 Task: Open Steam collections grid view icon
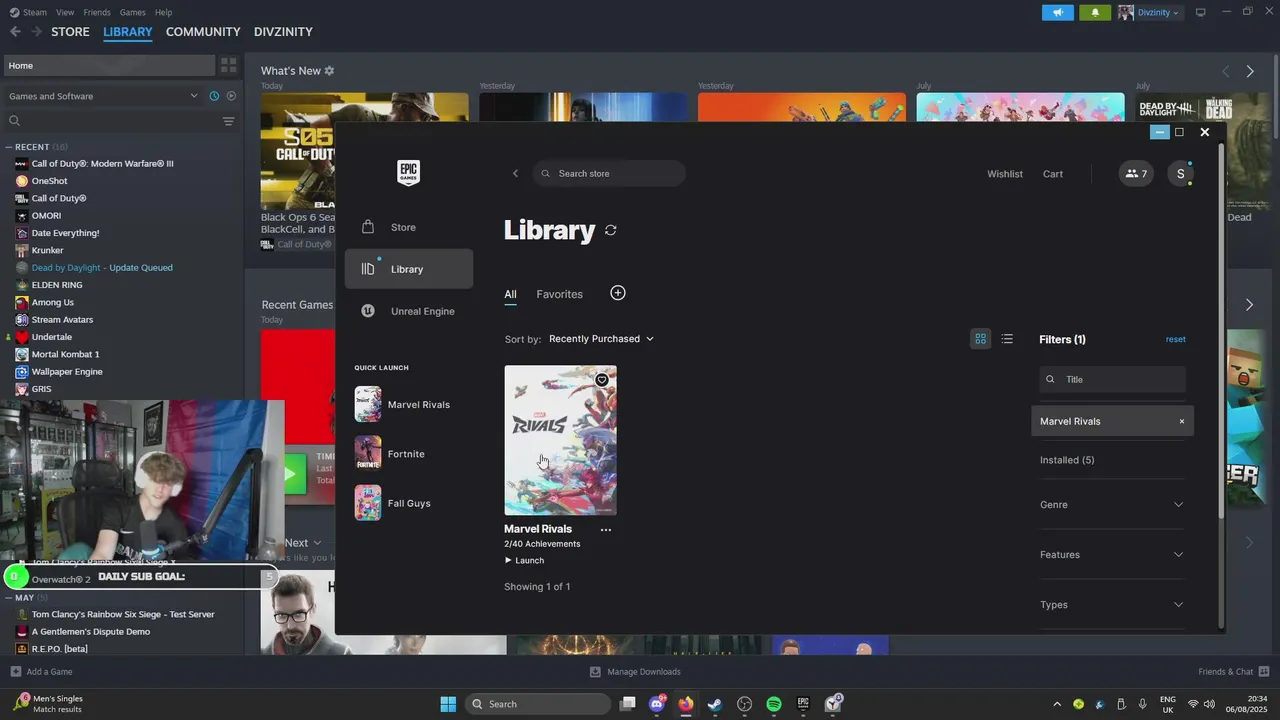tap(228, 65)
